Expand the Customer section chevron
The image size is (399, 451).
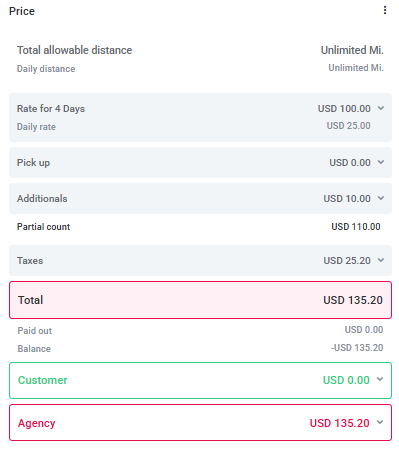(380, 379)
